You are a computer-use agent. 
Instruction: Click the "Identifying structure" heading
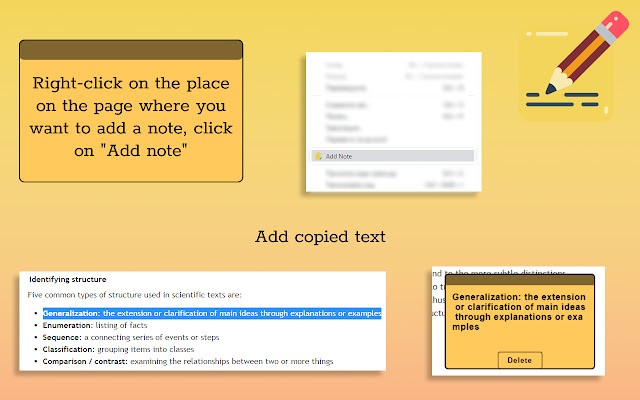[x=68, y=279]
